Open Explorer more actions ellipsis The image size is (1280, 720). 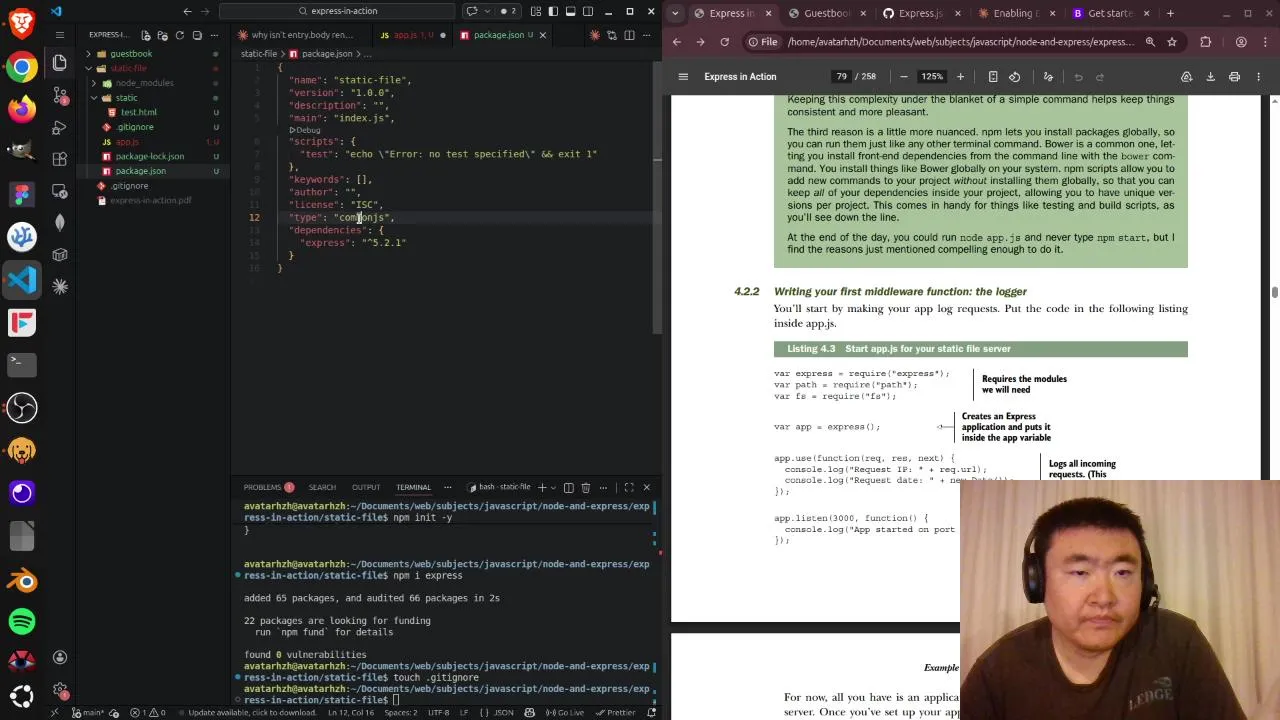(214, 35)
